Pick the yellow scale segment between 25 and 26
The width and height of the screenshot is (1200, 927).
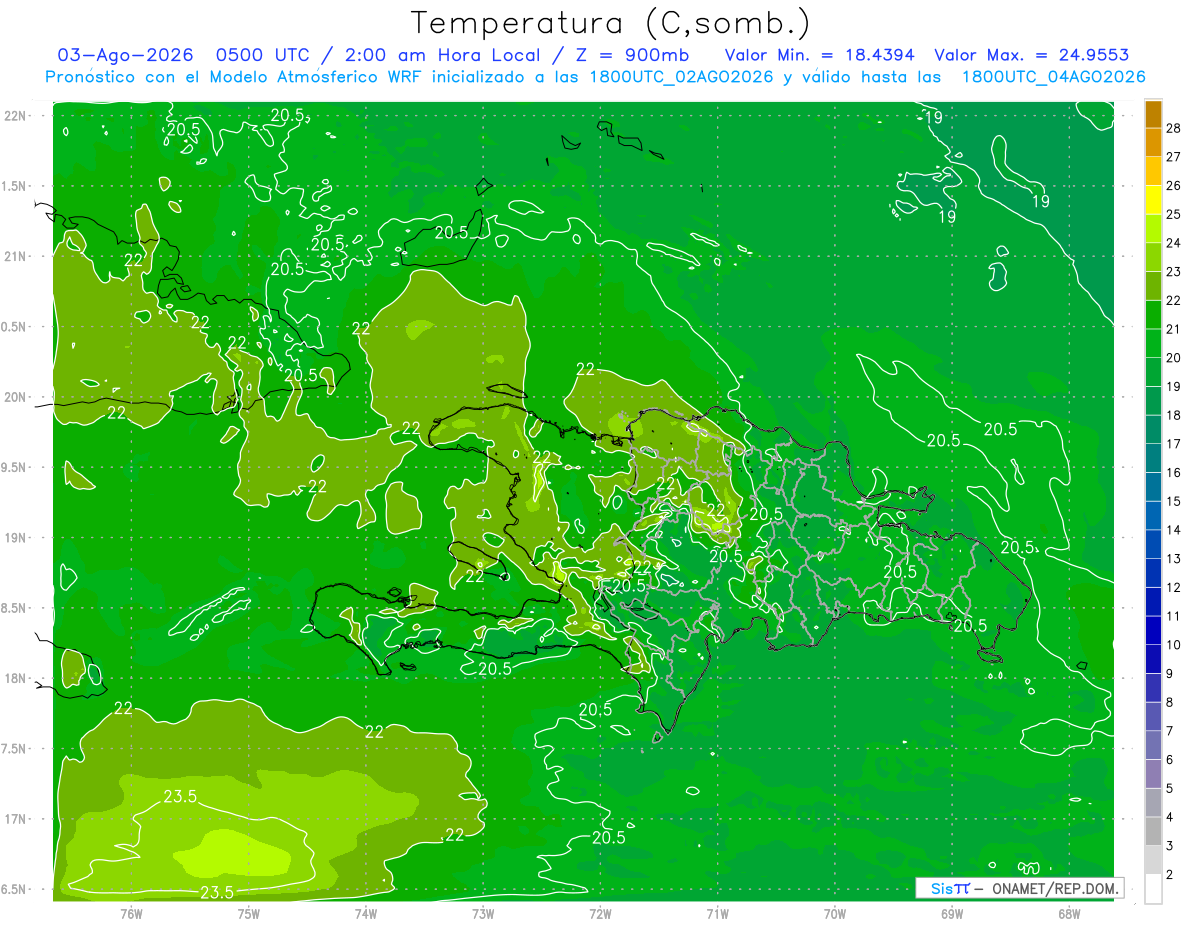click(x=1153, y=200)
